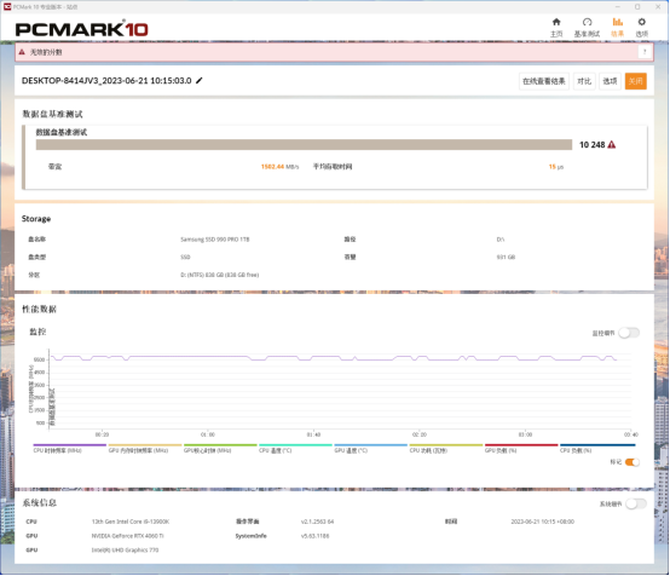Toggle CPU 温度 (°C) legend item
Screen dimensions: 670x576
point(295,448)
